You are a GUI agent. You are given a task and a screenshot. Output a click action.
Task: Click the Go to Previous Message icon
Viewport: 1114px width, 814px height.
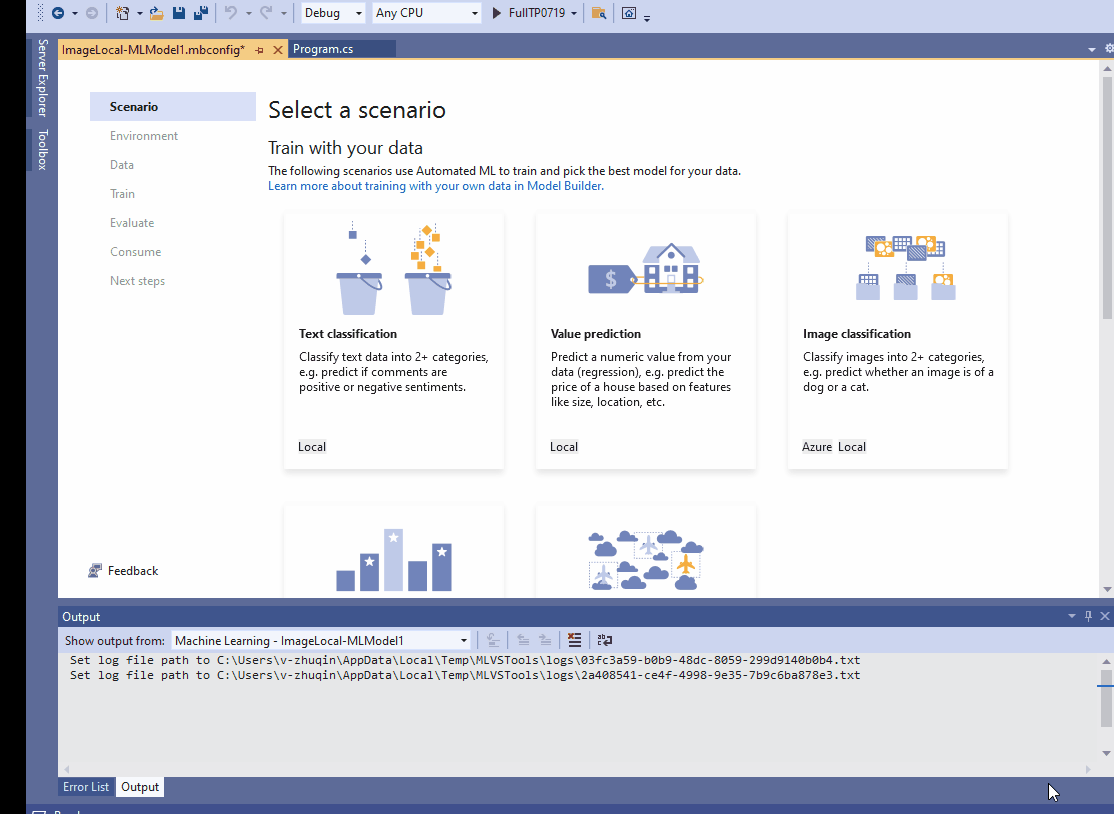coord(523,640)
